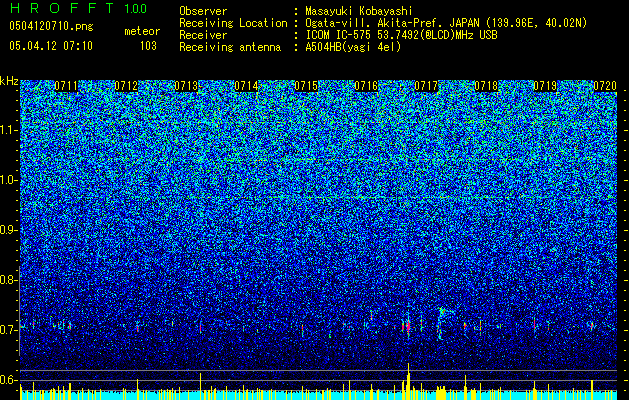Click the 0720 time marker

pyautogui.click(x=605, y=86)
